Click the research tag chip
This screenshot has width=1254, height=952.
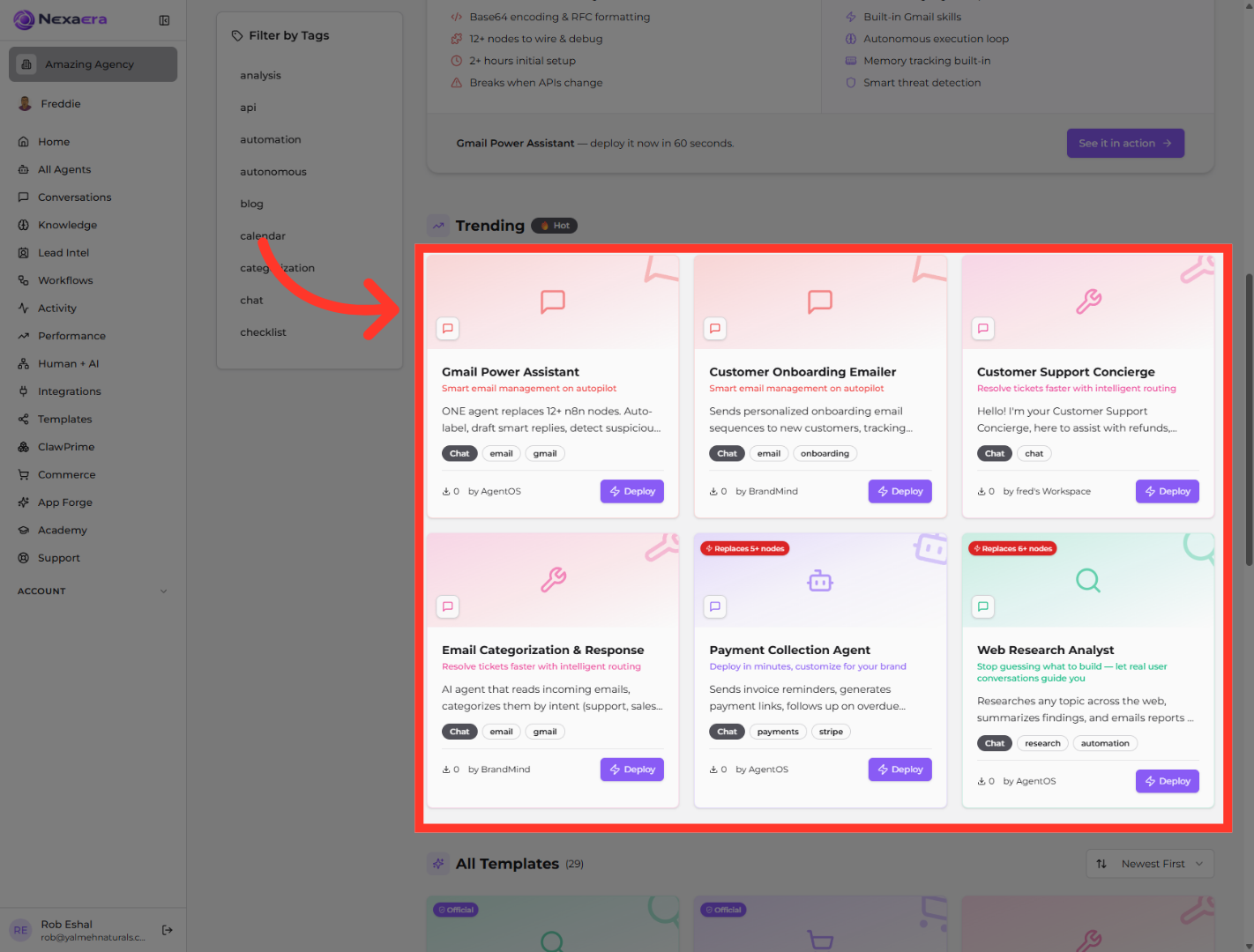click(x=1042, y=744)
